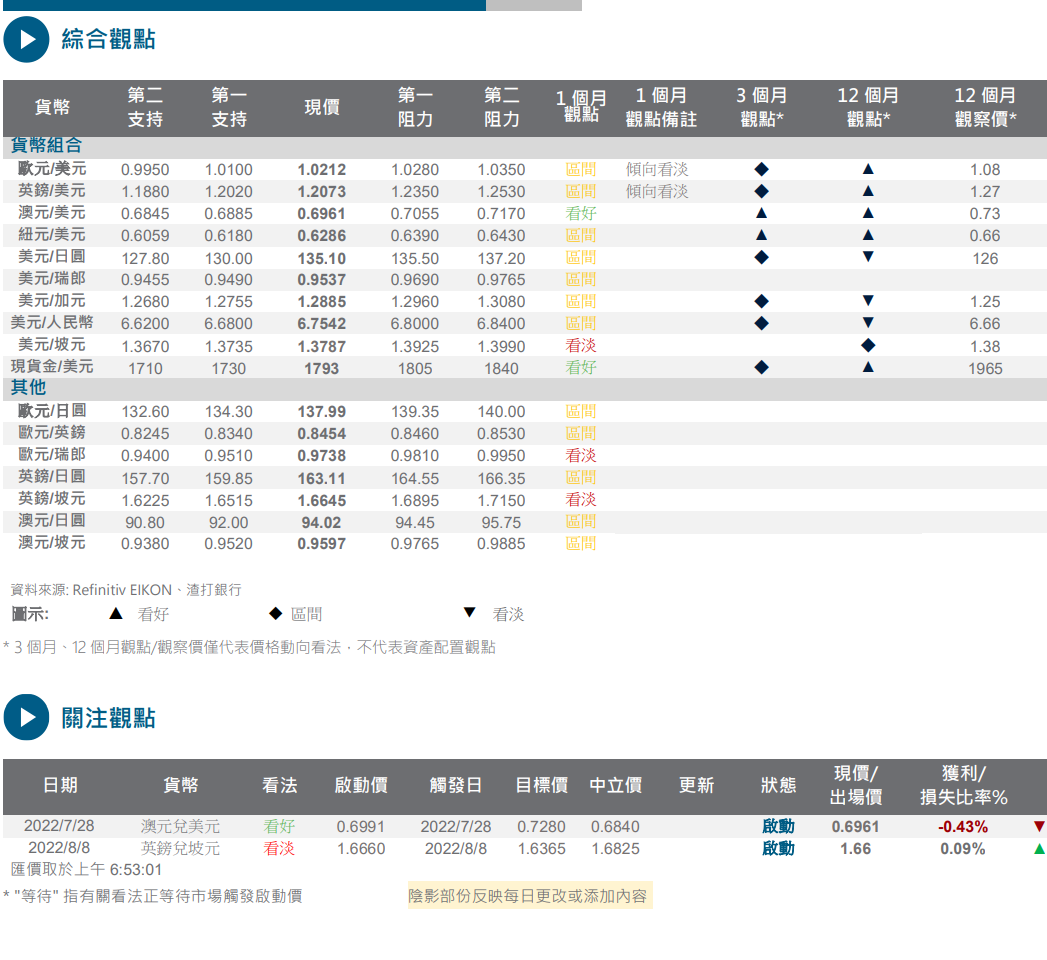
Task: Click the yellow highlighted 陰影部份 note
Action: click(528, 896)
